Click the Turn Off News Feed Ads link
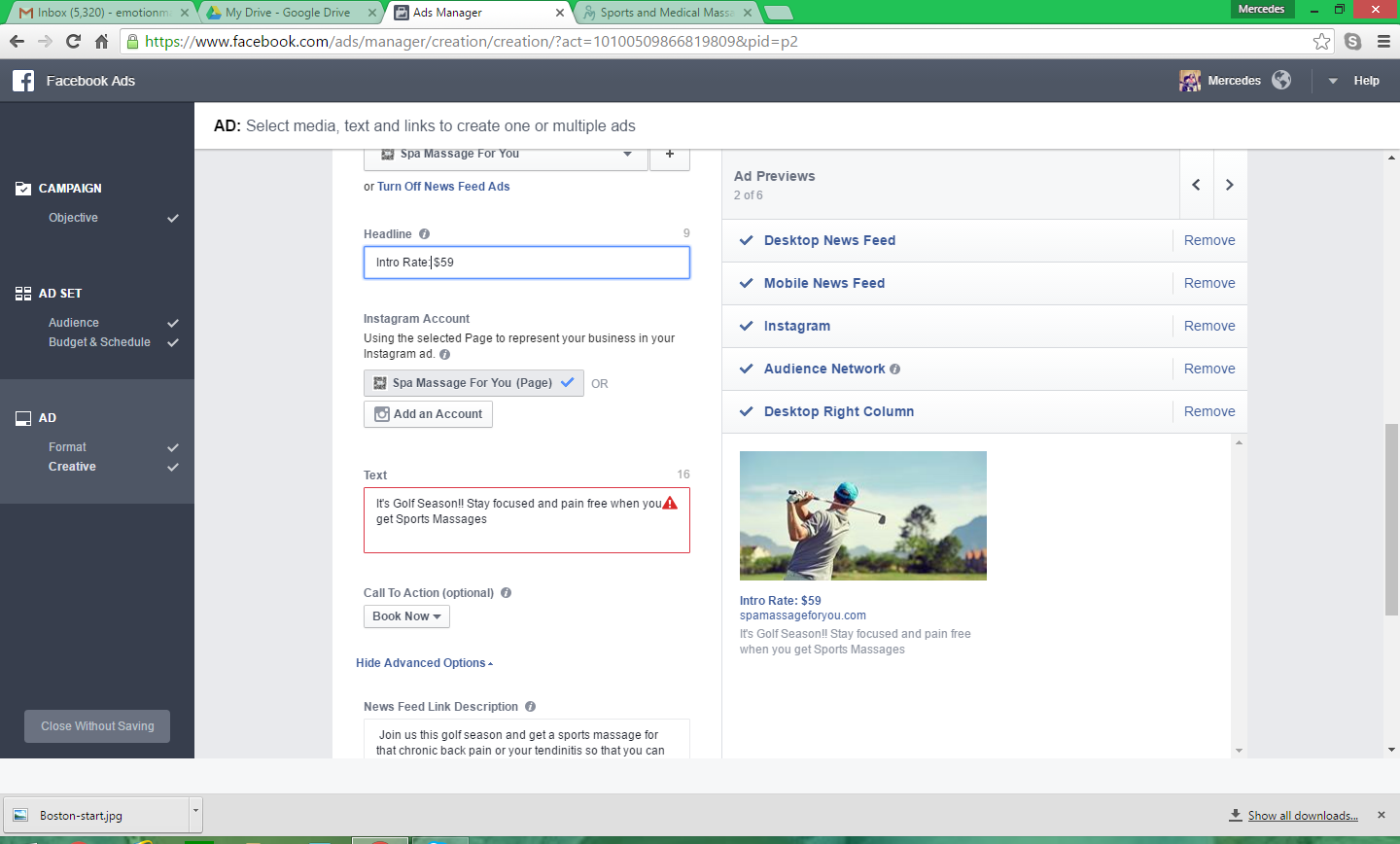This screenshot has width=1400, height=844. (443, 187)
